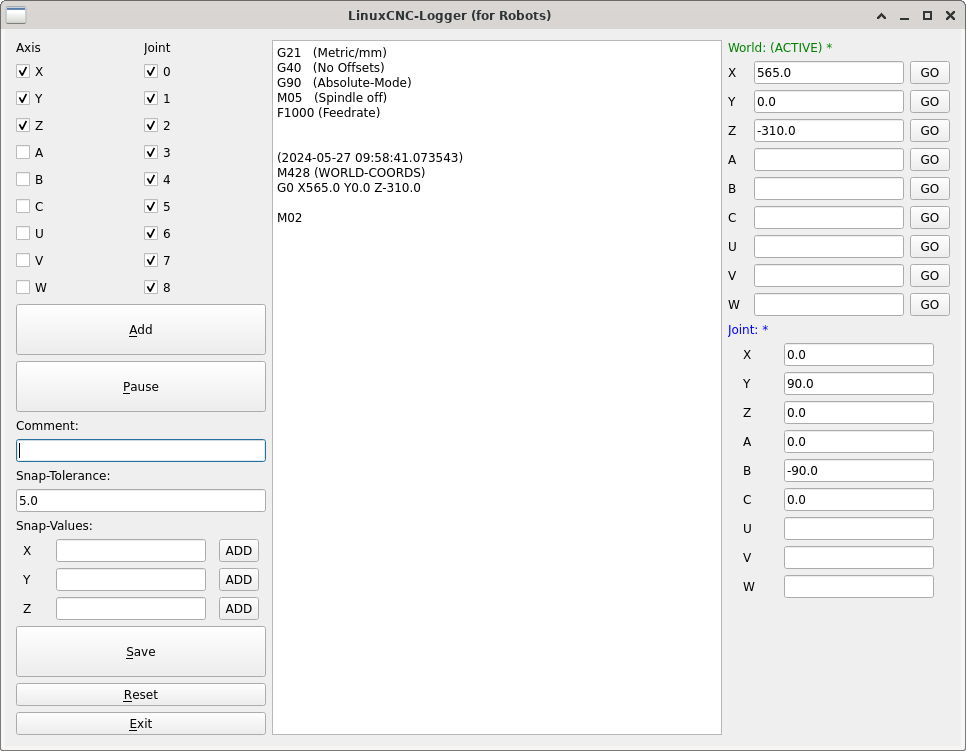Click the World B input field
This screenshot has height=751, width=966.
829,189
